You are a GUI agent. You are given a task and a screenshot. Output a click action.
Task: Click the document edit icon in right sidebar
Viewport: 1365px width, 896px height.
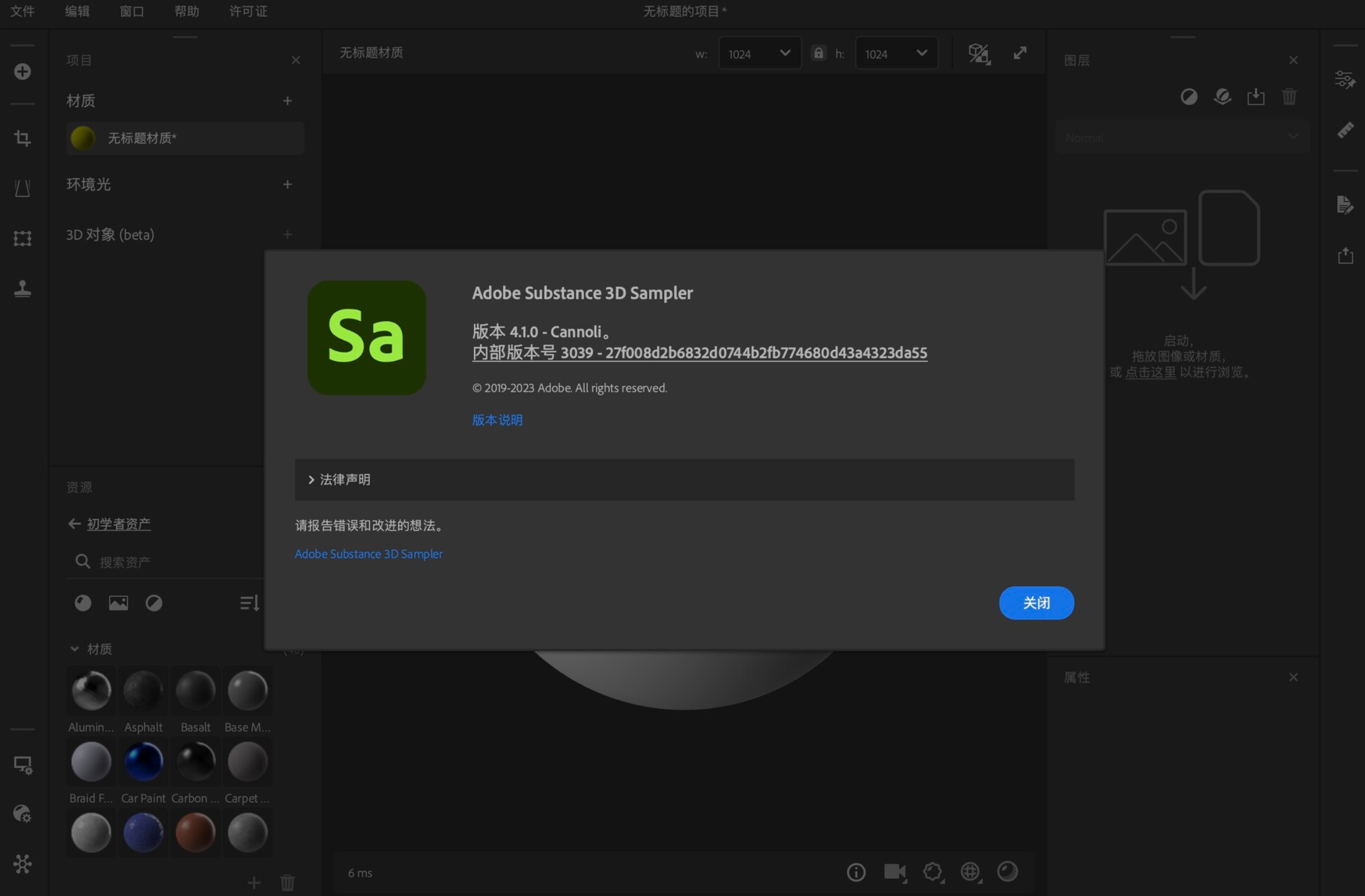pos(1345,205)
